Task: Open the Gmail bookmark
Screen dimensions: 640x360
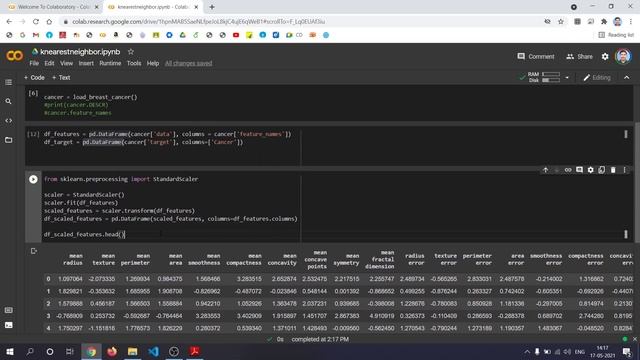Action: tap(36, 35)
